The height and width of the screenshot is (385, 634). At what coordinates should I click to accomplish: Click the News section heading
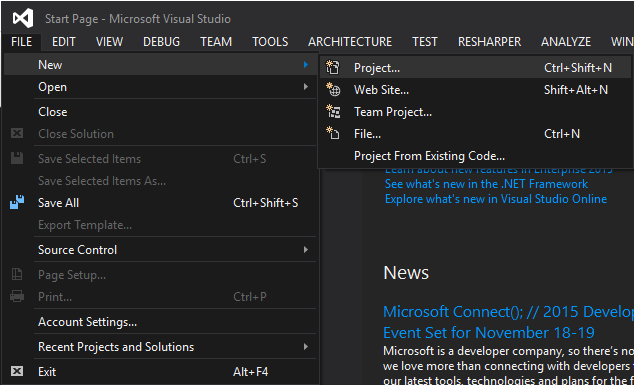(x=406, y=273)
